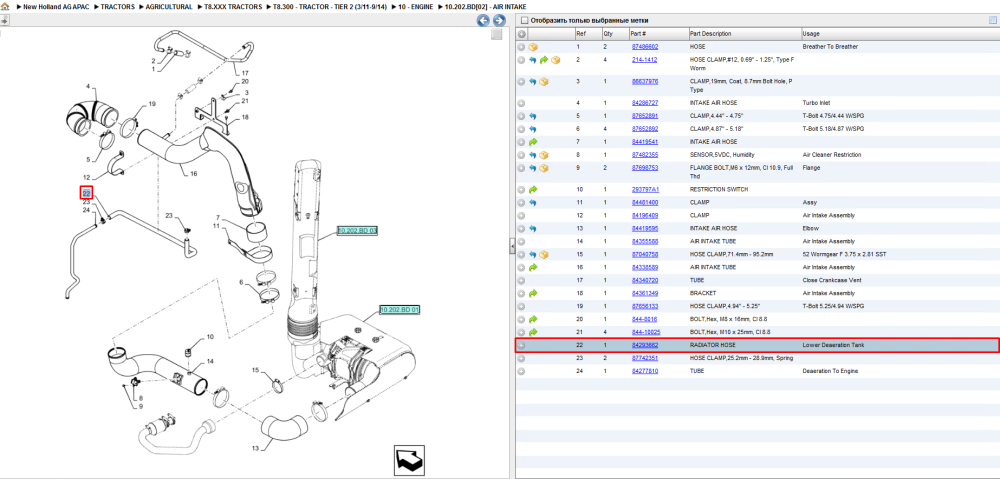Viewport: 1000px width, 479px height.
Task: Click green arrow icon for part 844-10025
Action: click(533, 332)
